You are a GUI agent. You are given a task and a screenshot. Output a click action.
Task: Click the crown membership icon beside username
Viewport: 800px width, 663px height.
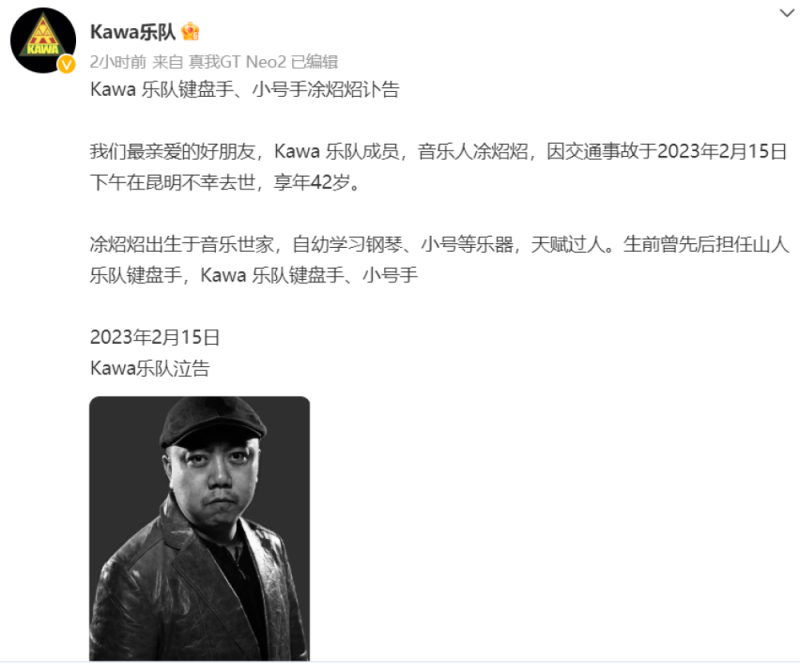coord(190,32)
